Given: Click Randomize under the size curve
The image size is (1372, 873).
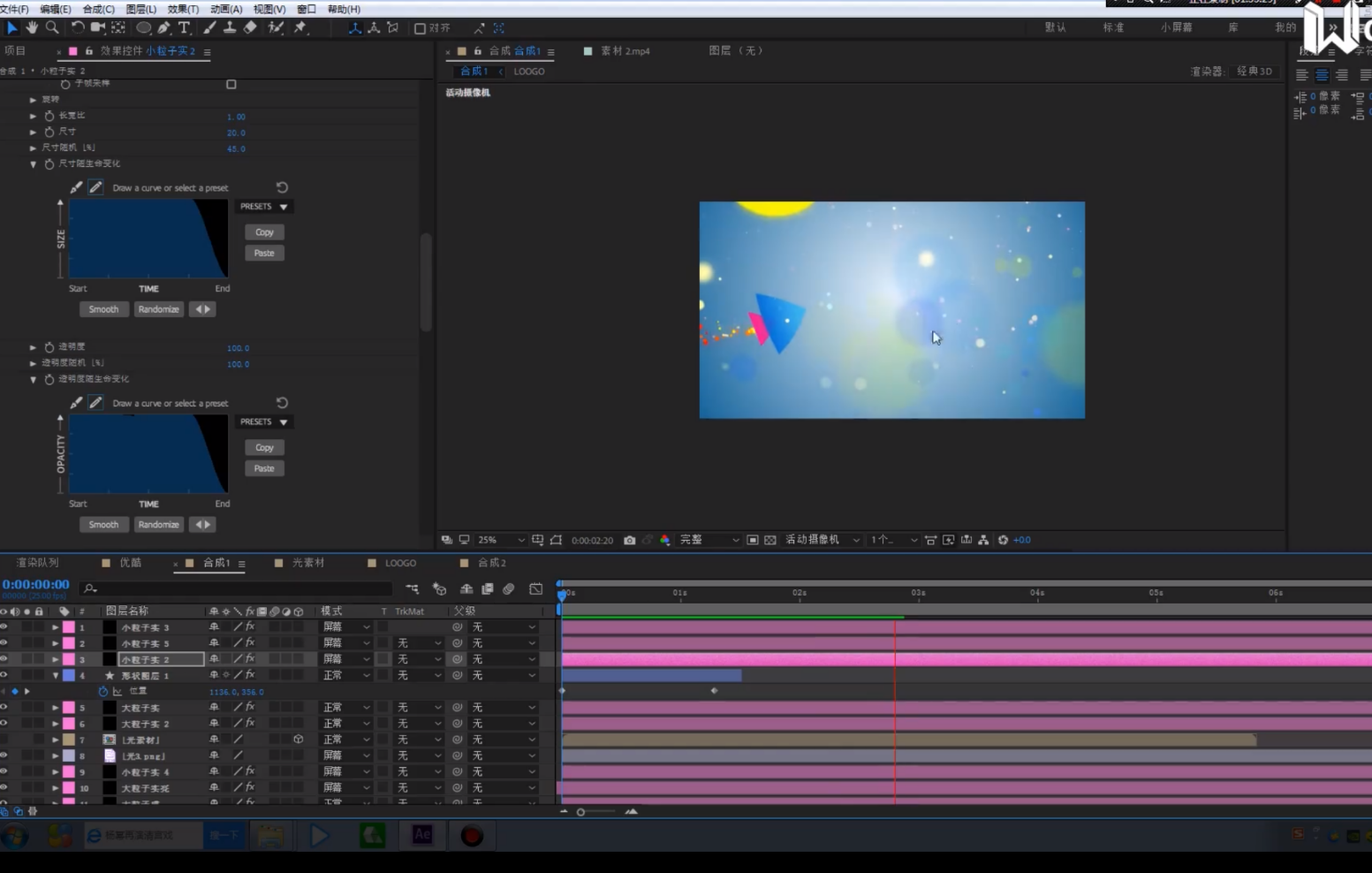Looking at the screenshot, I should [159, 309].
